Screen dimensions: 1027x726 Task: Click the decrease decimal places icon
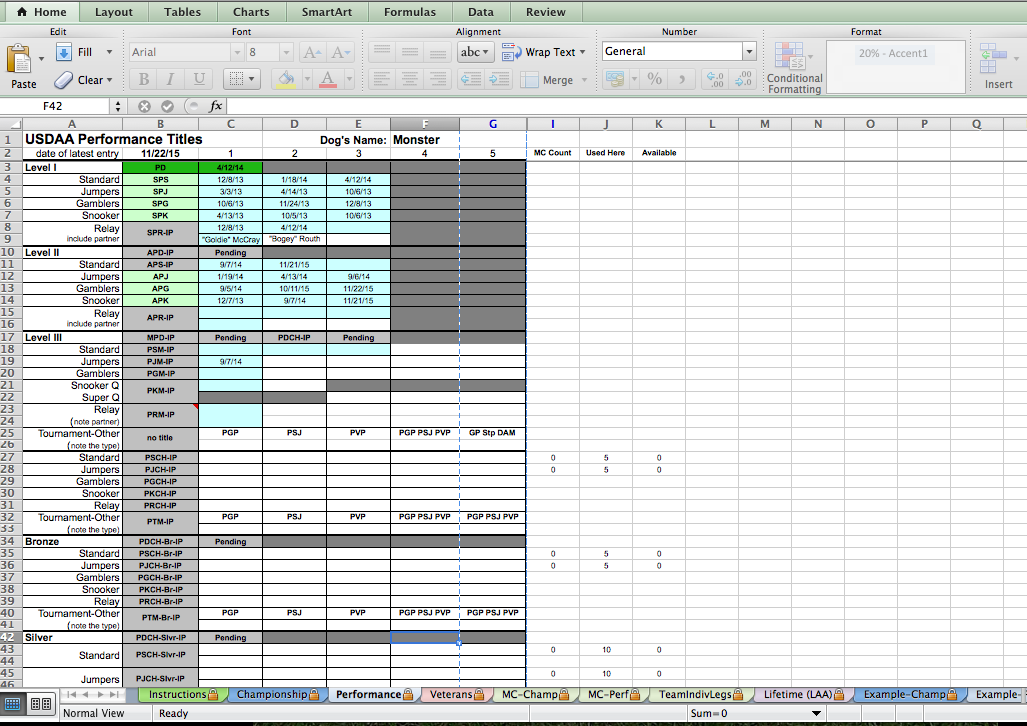[x=743, y=79]
